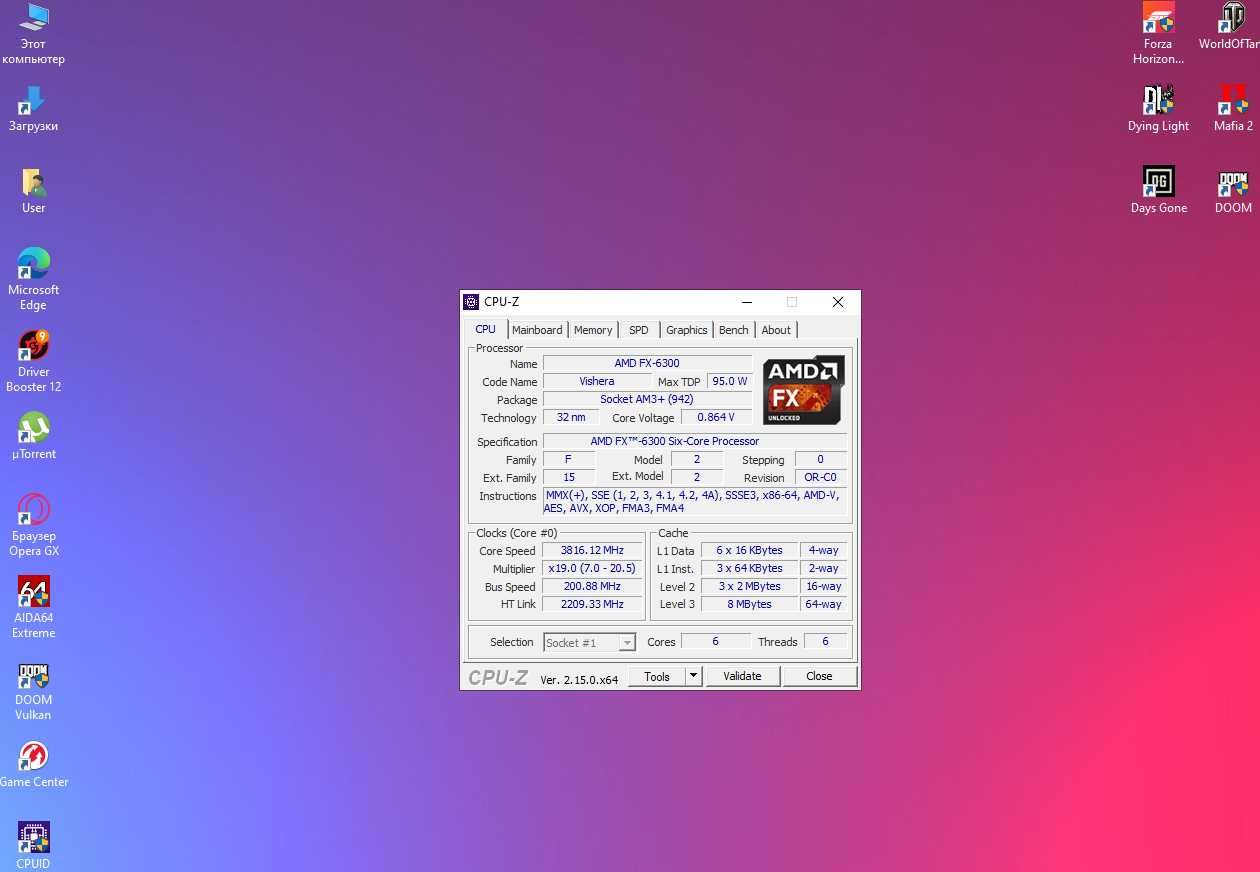Screen dimensions: 1260x872
Task: Click the OR-C0 revision value
Action: pyautogui.click(x=821, y=477)
